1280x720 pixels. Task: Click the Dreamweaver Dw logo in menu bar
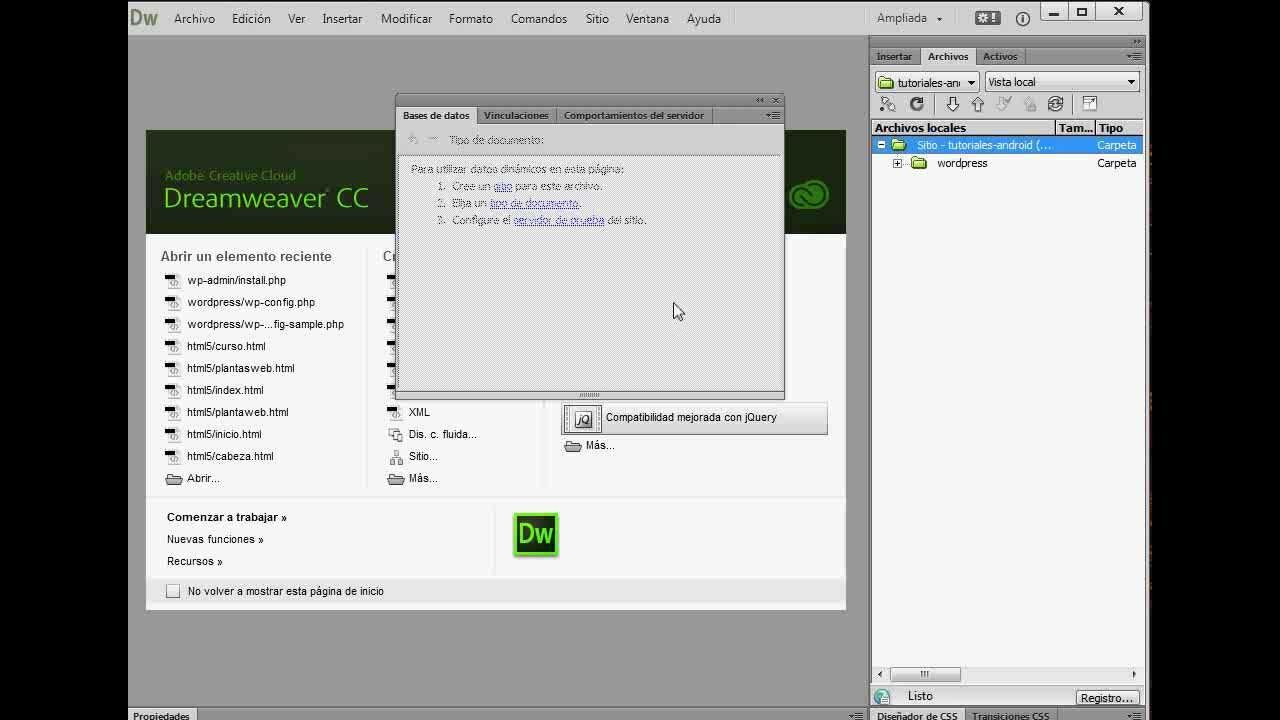(144, 18)
